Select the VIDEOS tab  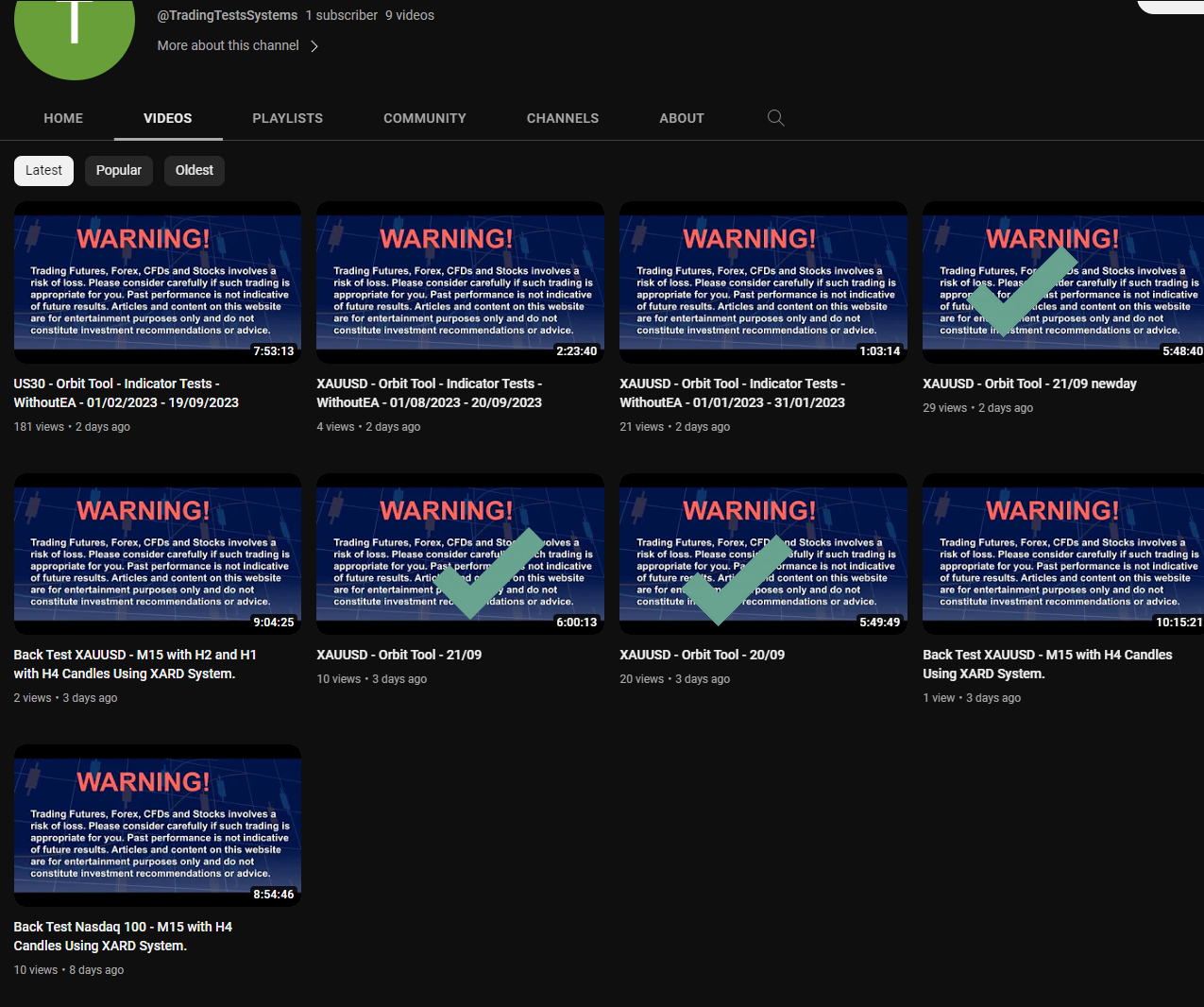[168, 118]
